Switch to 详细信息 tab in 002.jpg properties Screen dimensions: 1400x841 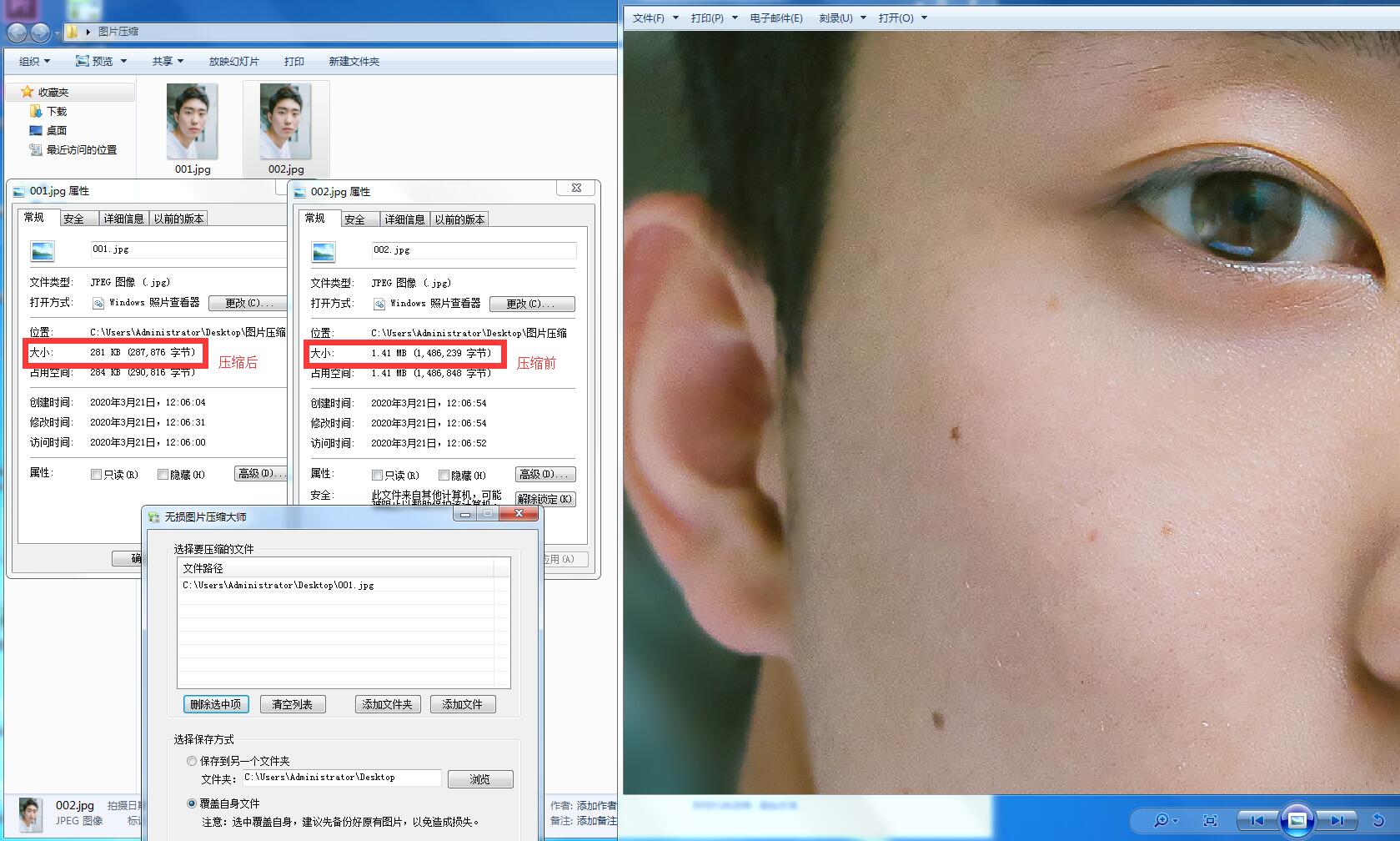click(x=404, y=219)
